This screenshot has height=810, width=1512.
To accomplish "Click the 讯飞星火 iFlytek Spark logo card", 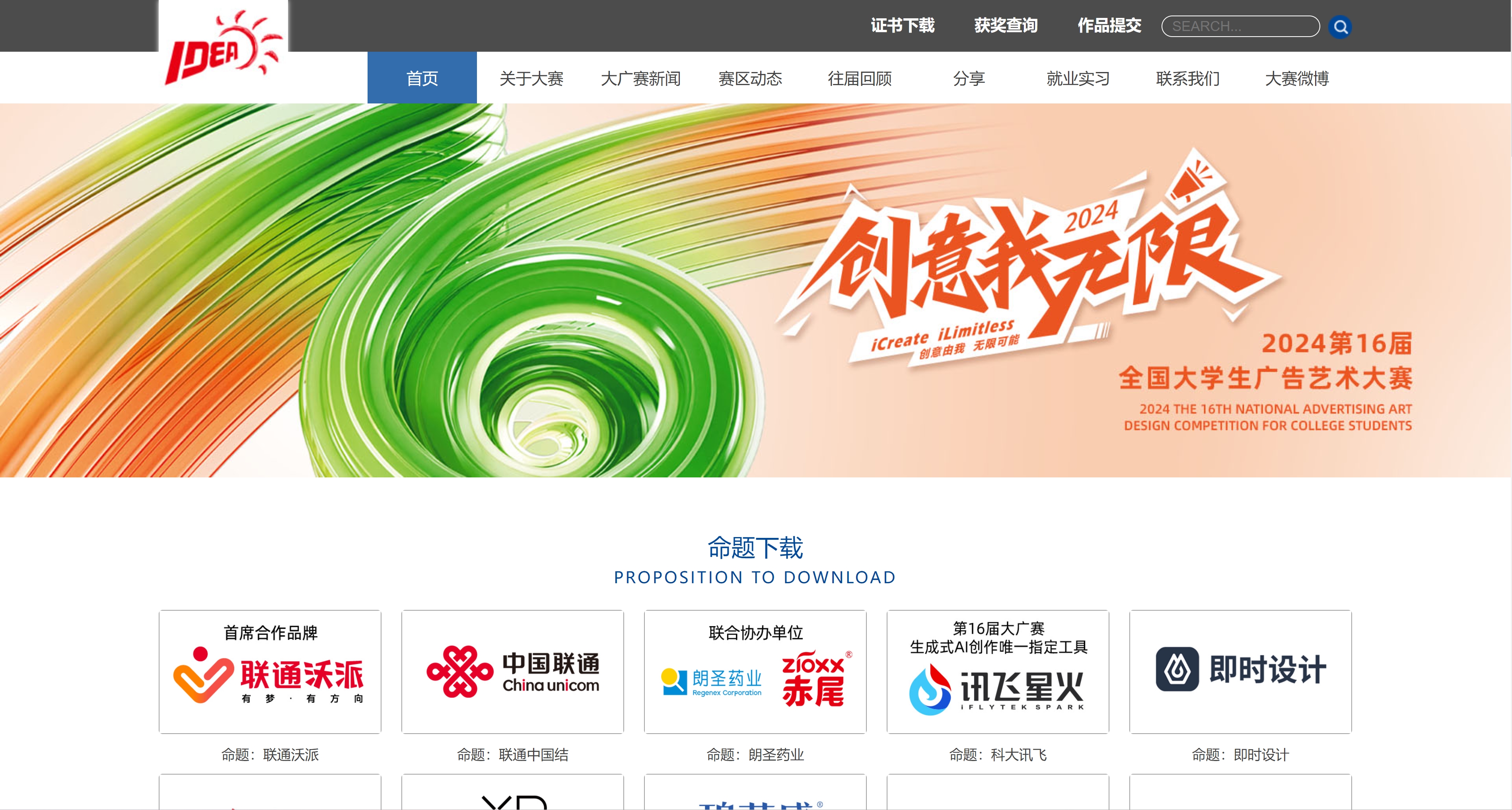I will click(x=998, y=672).
